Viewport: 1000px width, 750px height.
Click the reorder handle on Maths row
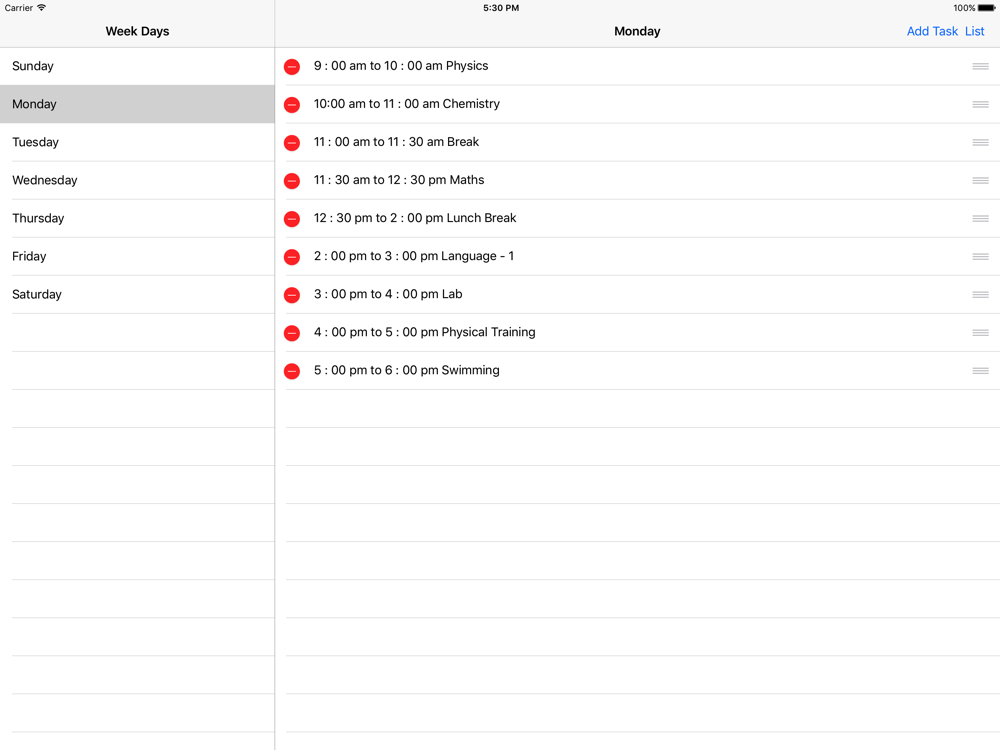(x=980, y=180)
